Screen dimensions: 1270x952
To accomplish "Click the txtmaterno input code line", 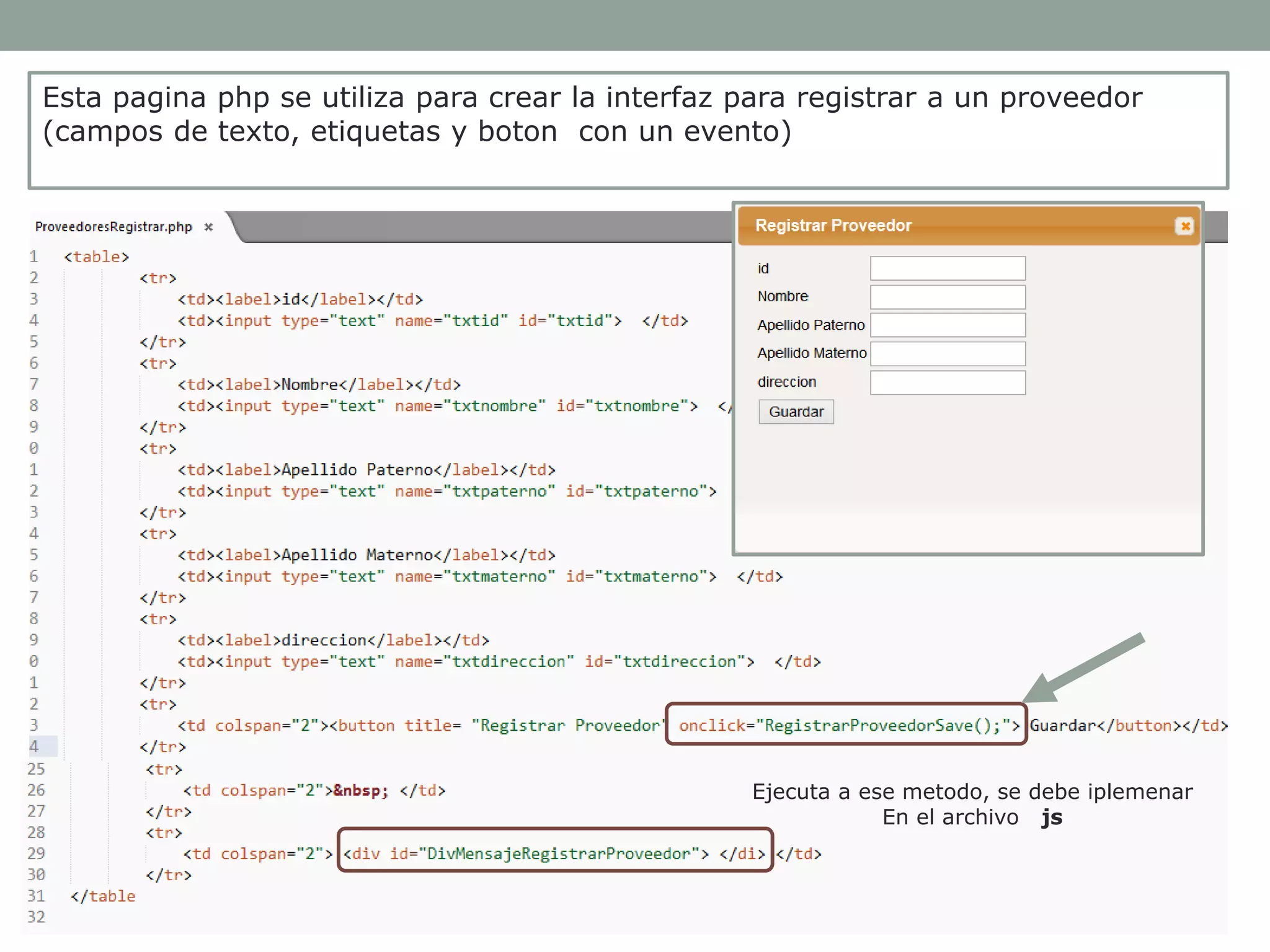I will pos(480,576).
